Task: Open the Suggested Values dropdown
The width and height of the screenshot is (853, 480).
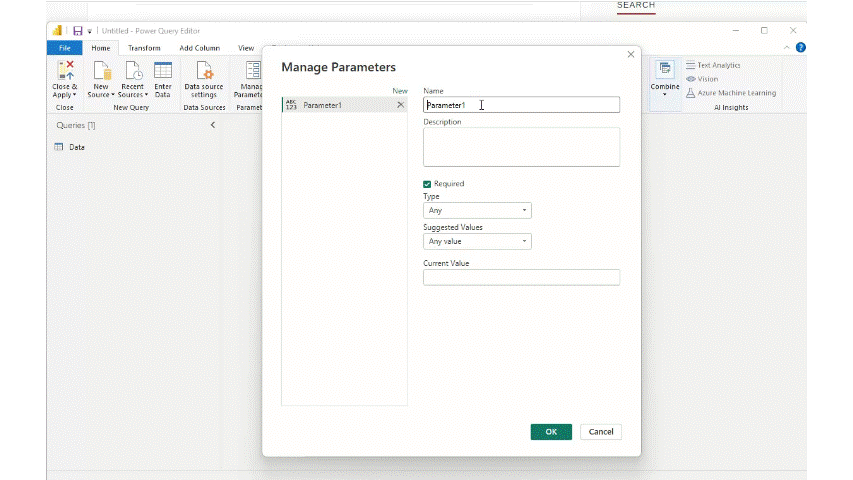Action: coord(477,242)
